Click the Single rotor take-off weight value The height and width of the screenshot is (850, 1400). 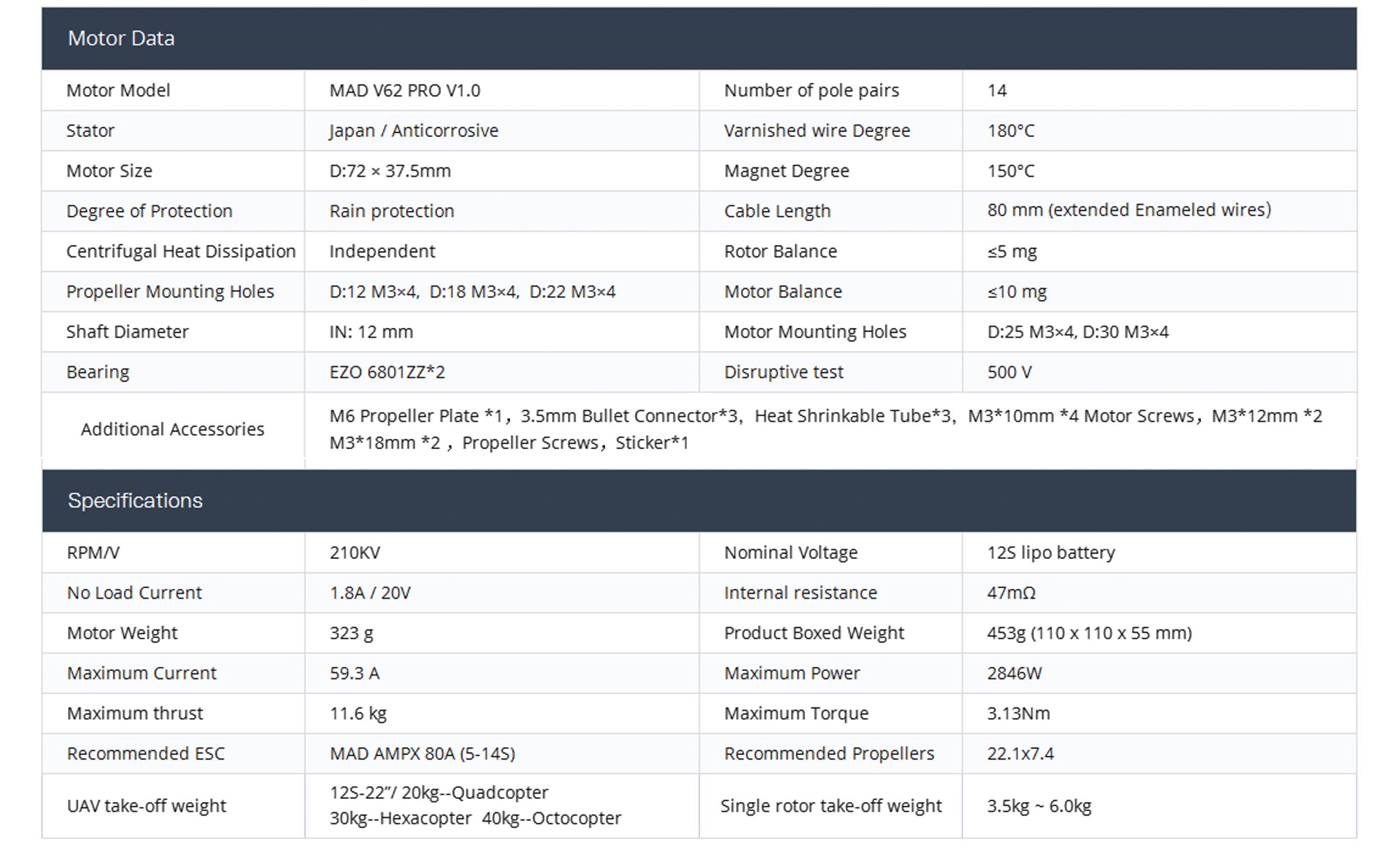[1039, 806]
